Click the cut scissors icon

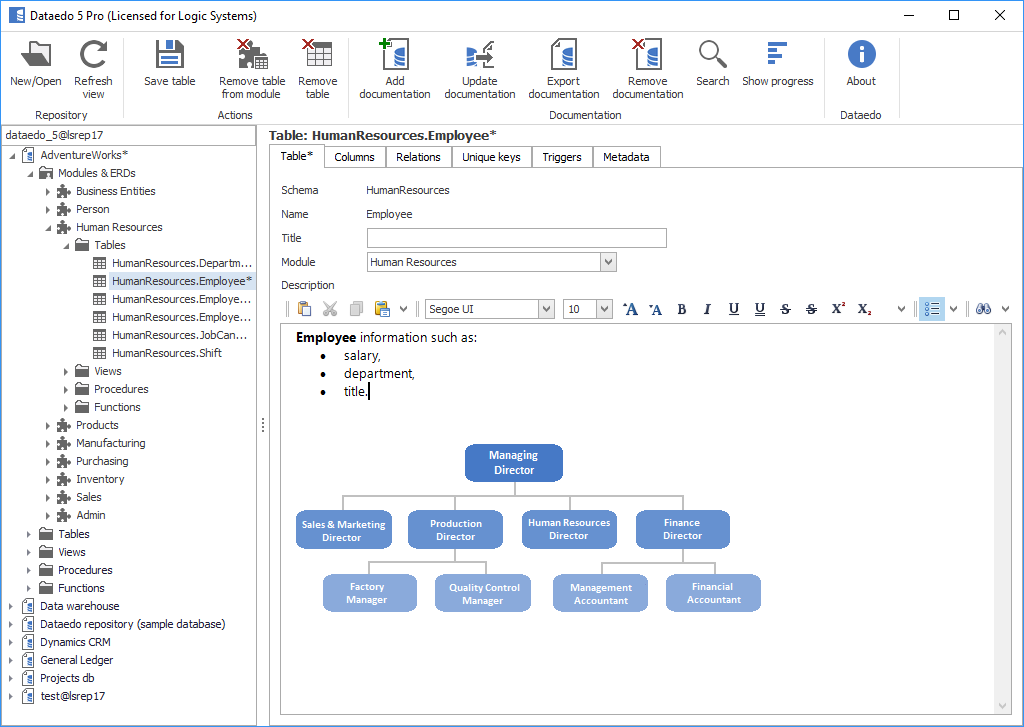pos(330,309)
